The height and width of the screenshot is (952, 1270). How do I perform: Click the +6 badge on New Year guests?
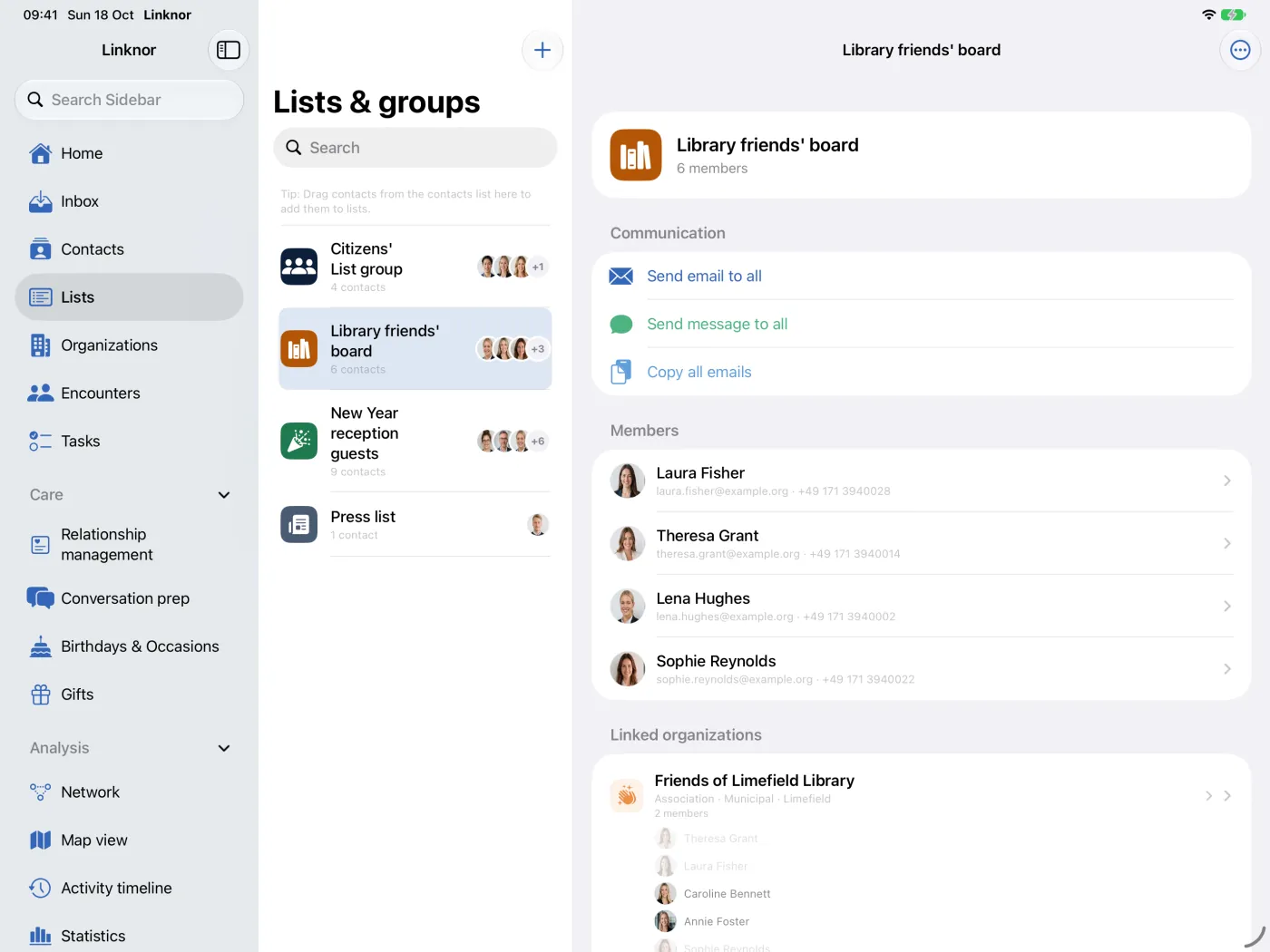(x=538, y=442)
